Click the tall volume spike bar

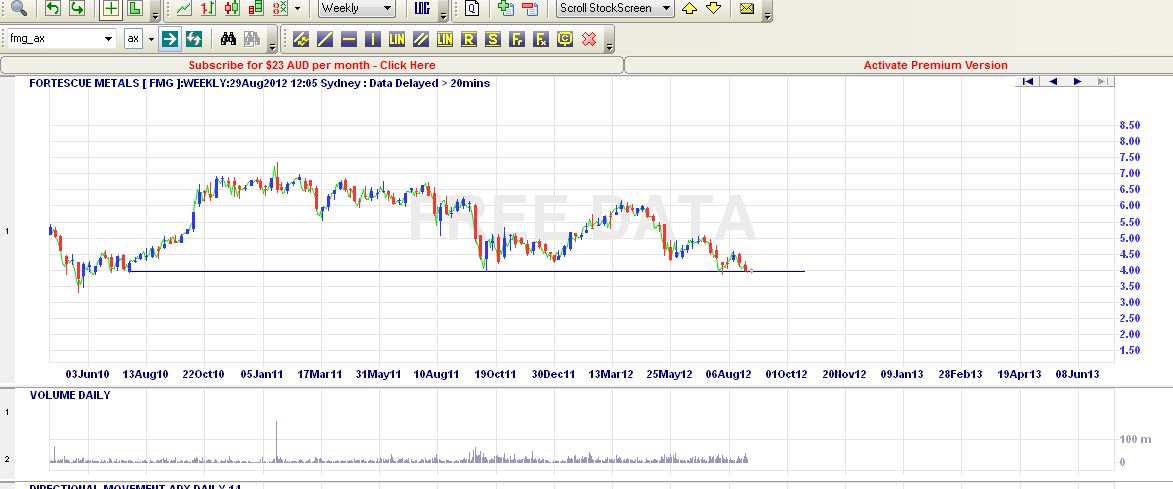tap(276, 442)
